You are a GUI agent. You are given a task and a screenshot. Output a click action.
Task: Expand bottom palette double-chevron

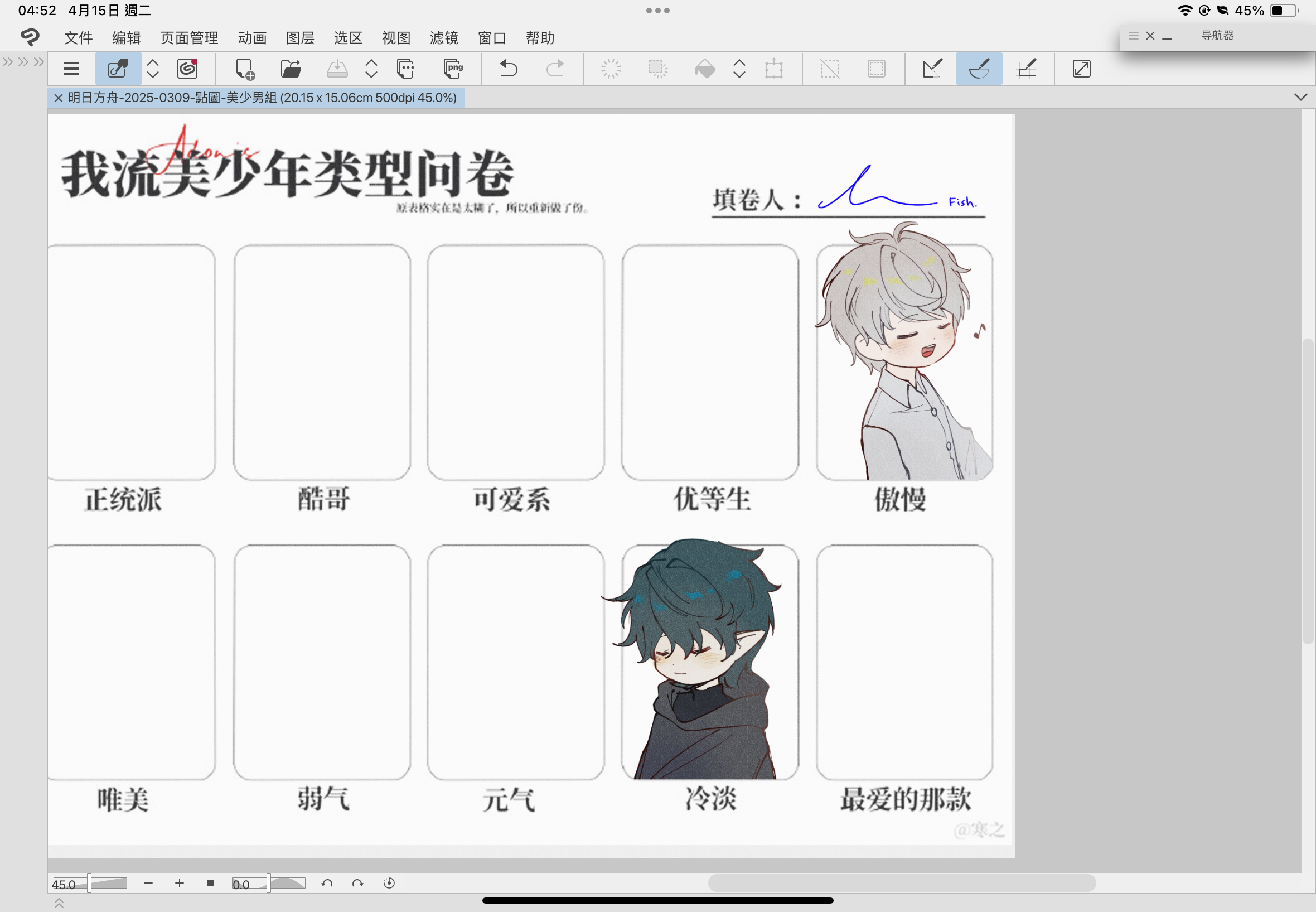(x=59, y=904)
